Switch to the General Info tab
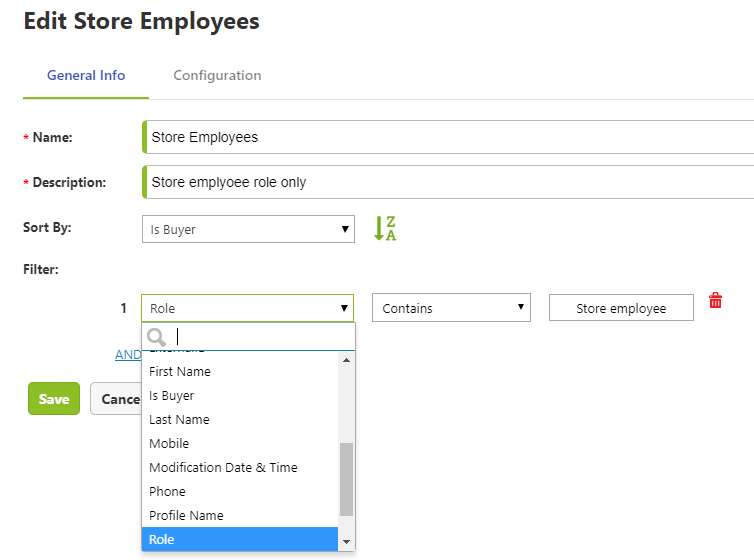754x560 pixels. tap(86, 75)
